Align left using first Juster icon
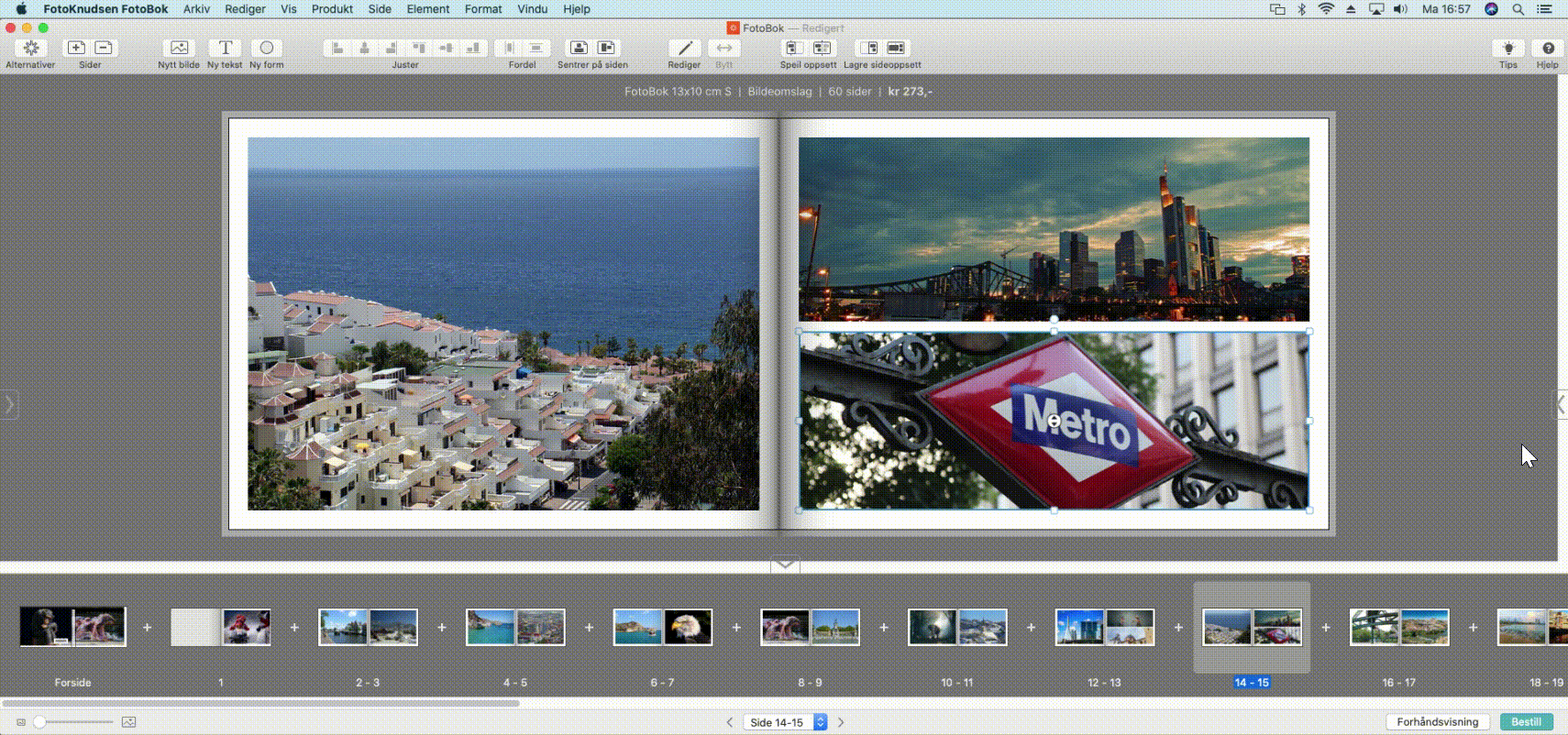1568x735 pixels. 337,48
